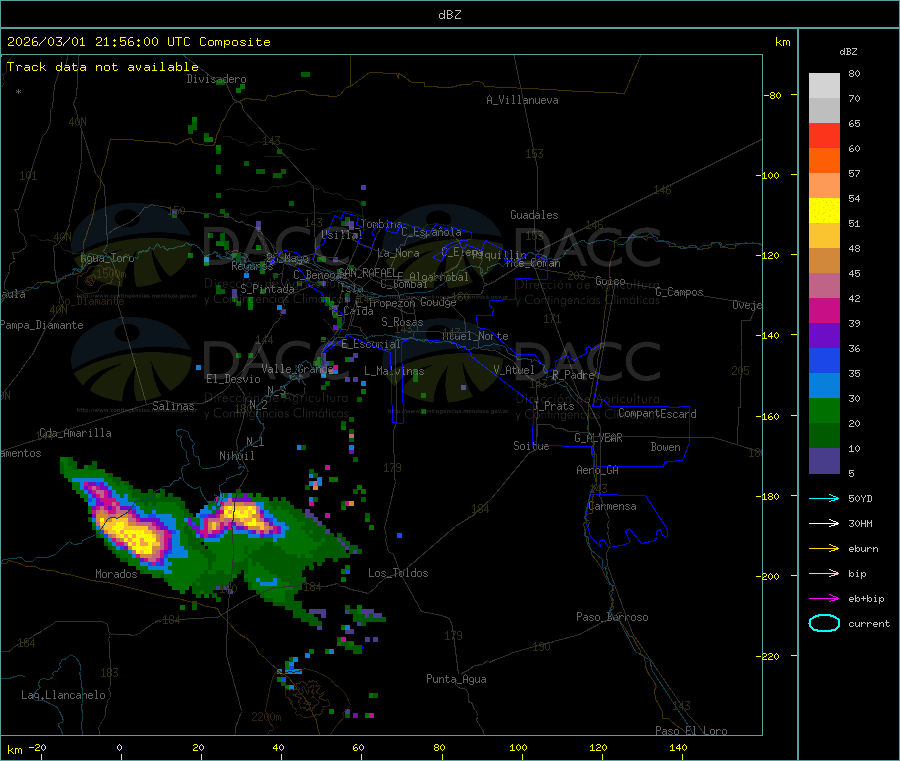Screen dimensions: 900x761
Task: Click the '140' km tick on horizontal axis
Action: coord(678,747)
